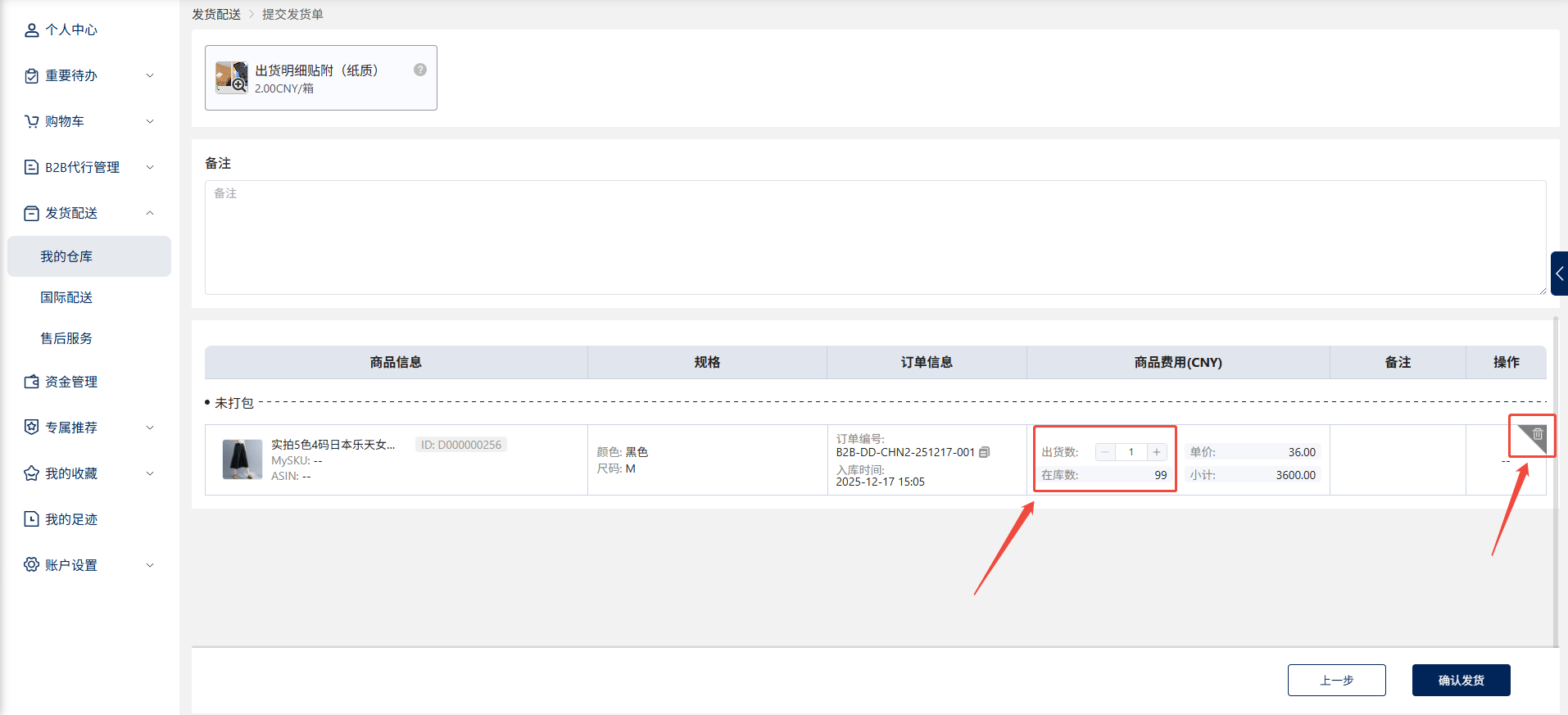Click product title 实拍5色4码日本乐天女...
The height and width of the screenshot is (715, 1568).
333,445
